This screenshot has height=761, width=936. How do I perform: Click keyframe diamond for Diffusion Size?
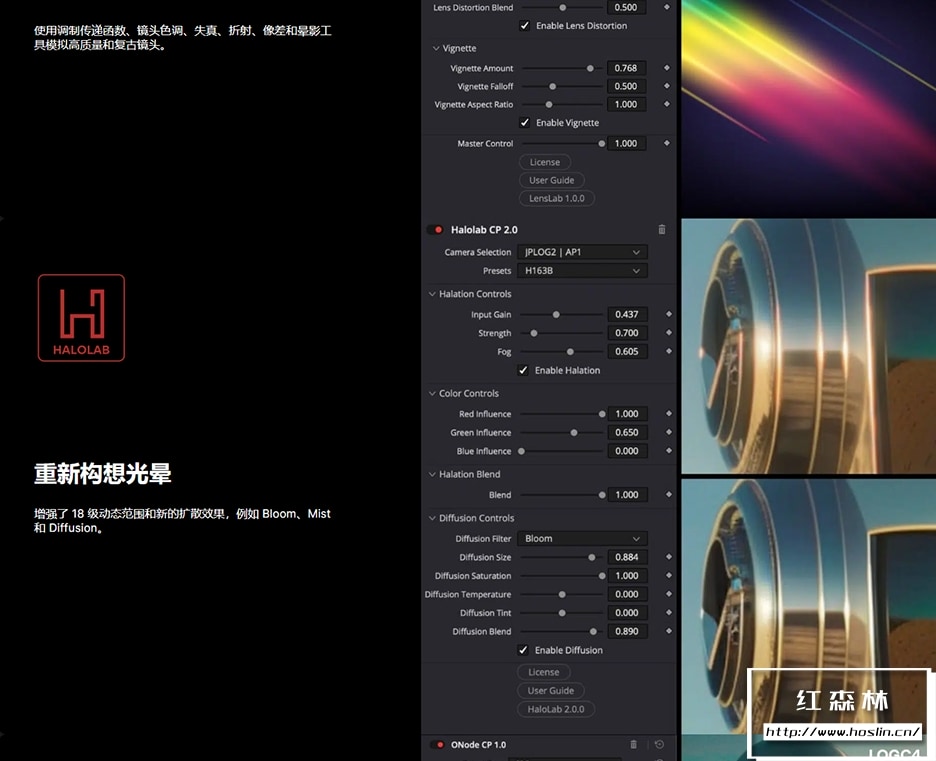tap(669, 557)
